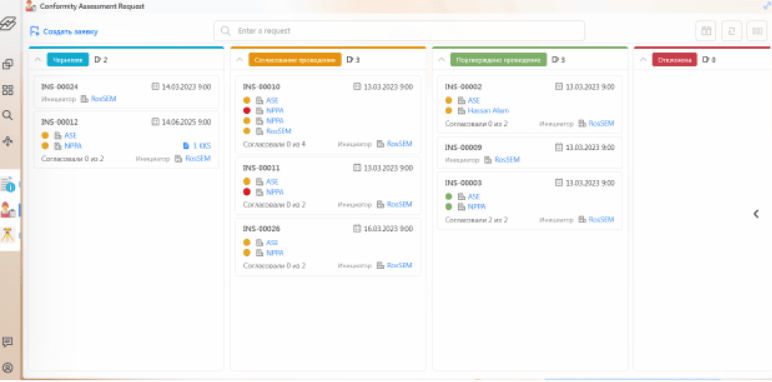Focus the Enter a request search field

click(399, 31)
